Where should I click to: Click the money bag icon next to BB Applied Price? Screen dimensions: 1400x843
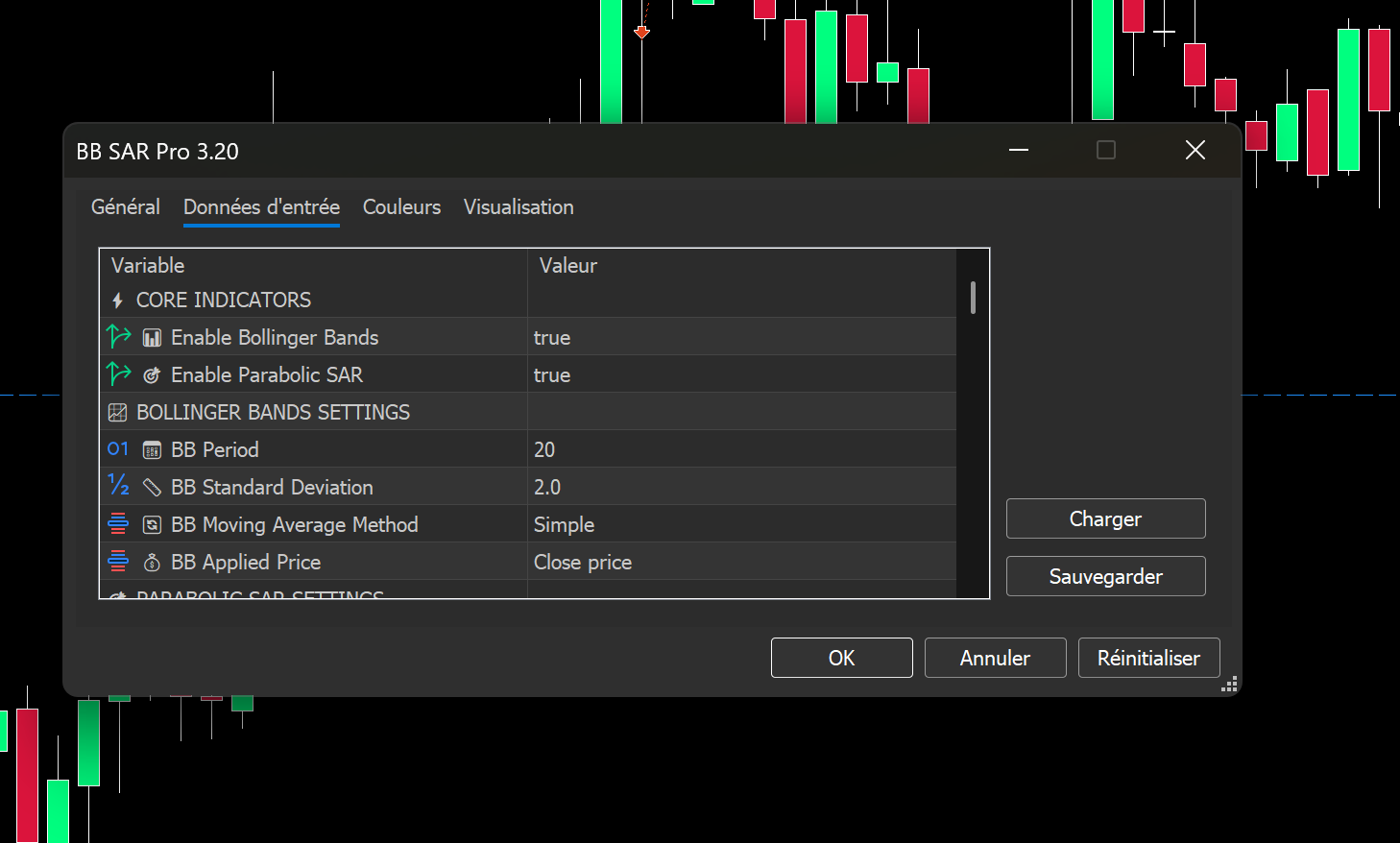click(x=152, y=562)
